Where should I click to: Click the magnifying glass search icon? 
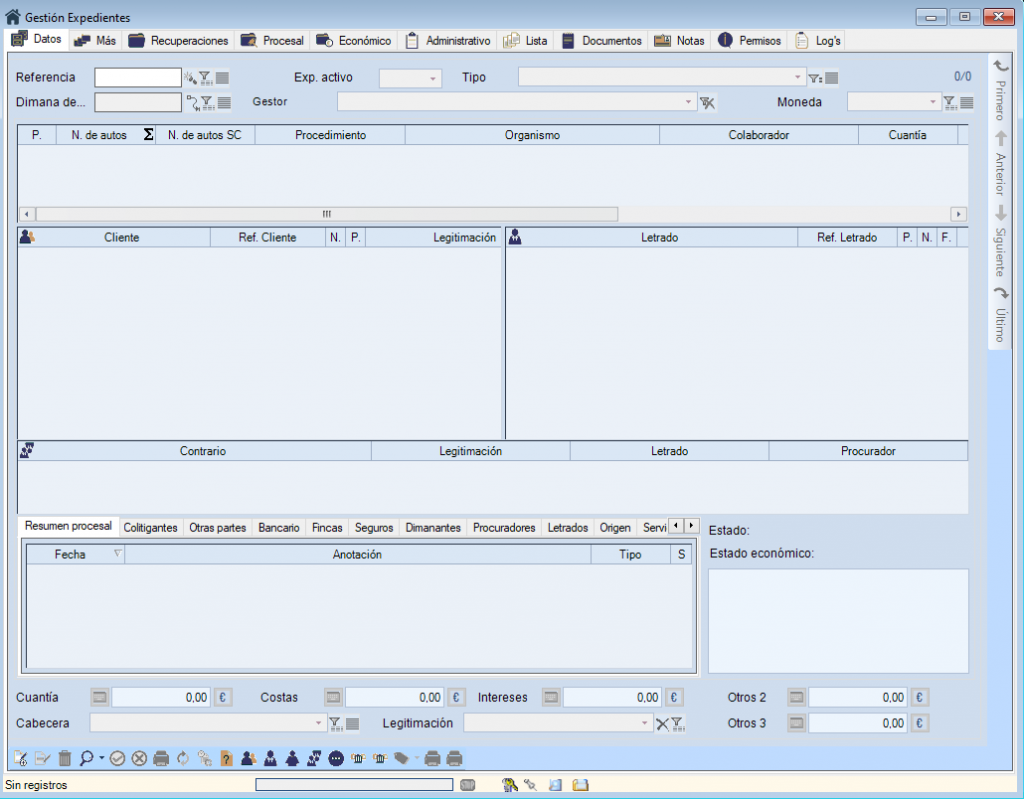87,758
